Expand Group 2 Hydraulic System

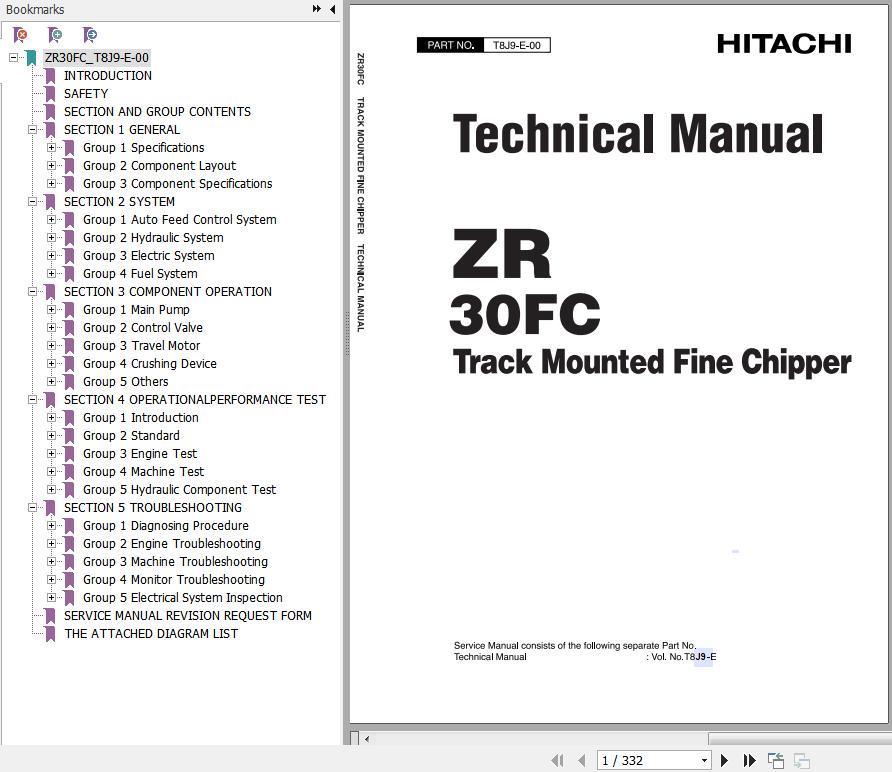pyautogui.click(x=51, y=237)
